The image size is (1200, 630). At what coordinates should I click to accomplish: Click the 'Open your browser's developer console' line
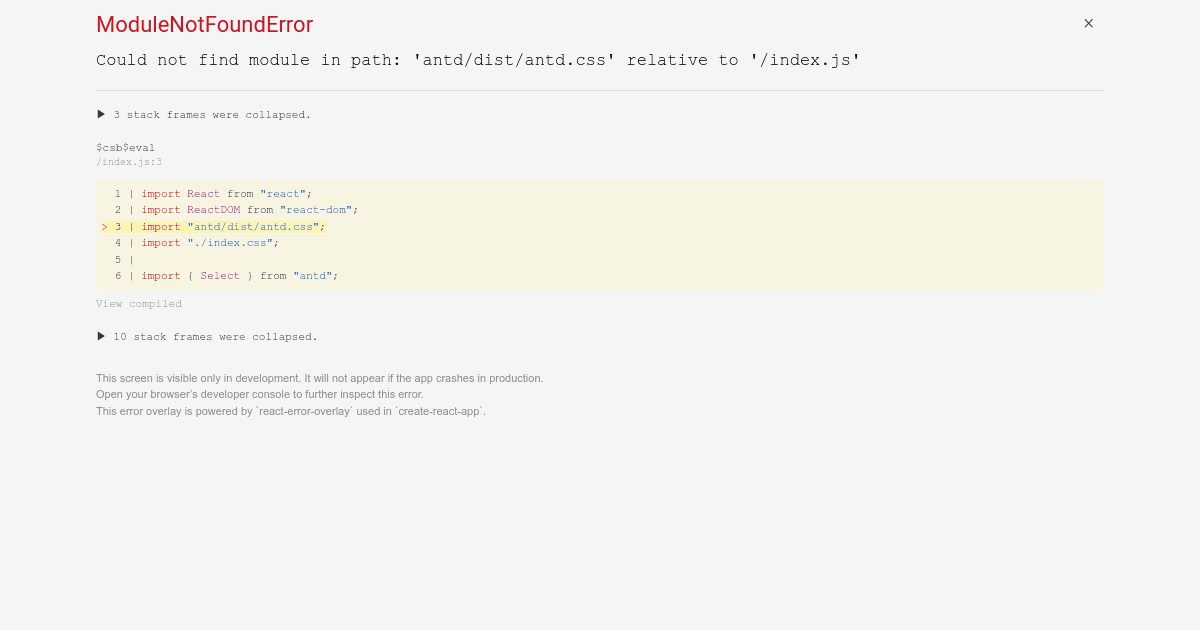pyautogui.click(x=260, y=394)
